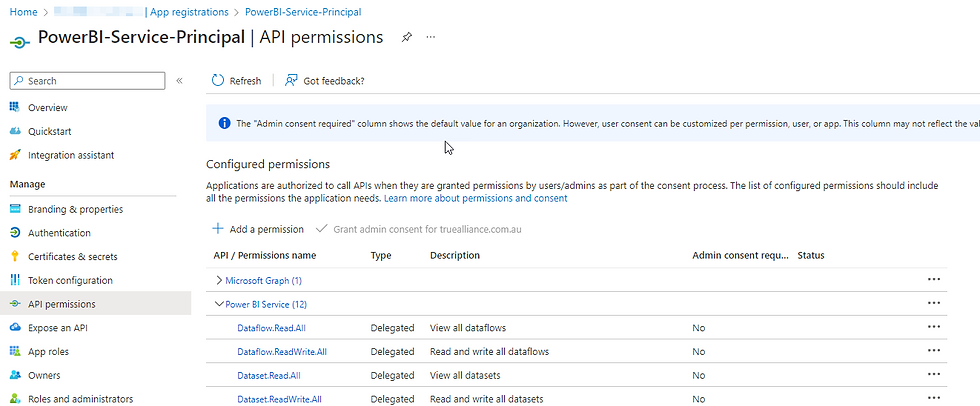
Task: Click the plus icon for Add a permission
Action: pyautogui.click(x=218, y=229)
